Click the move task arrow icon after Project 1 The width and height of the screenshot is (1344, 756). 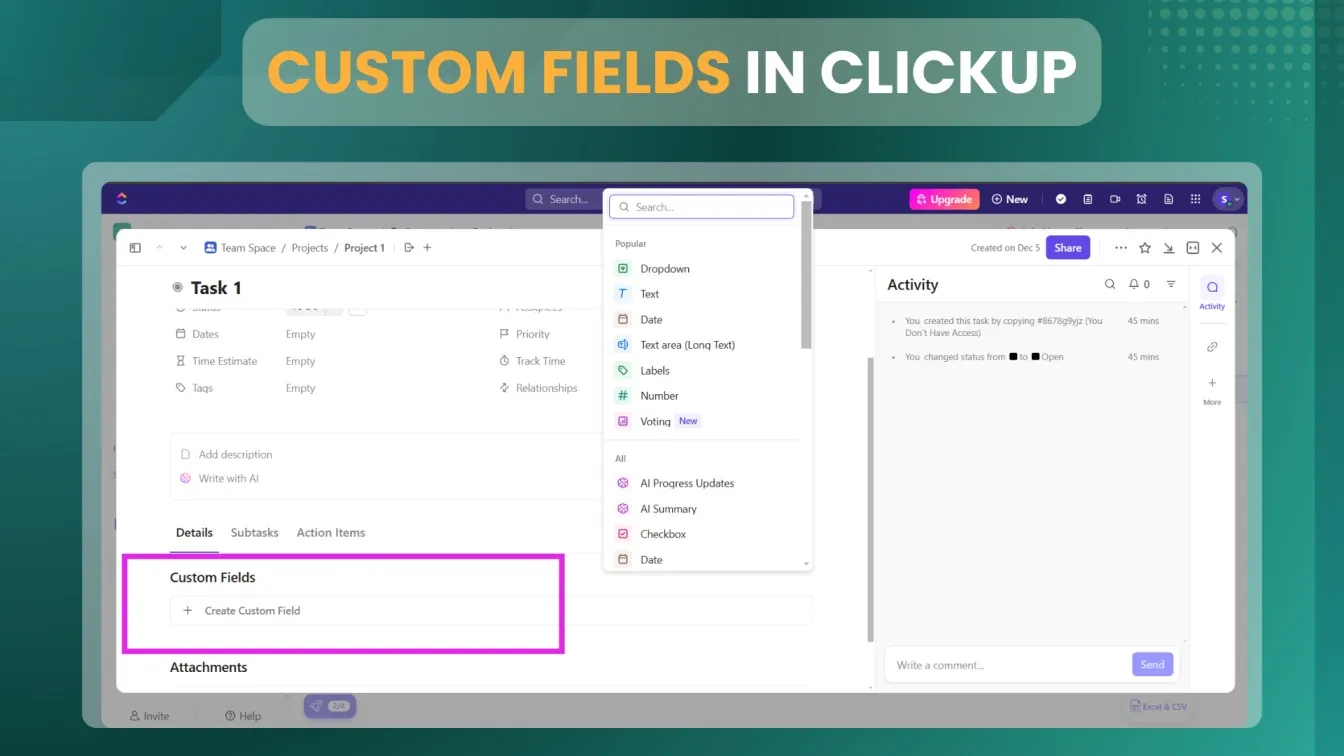(409, 248)
